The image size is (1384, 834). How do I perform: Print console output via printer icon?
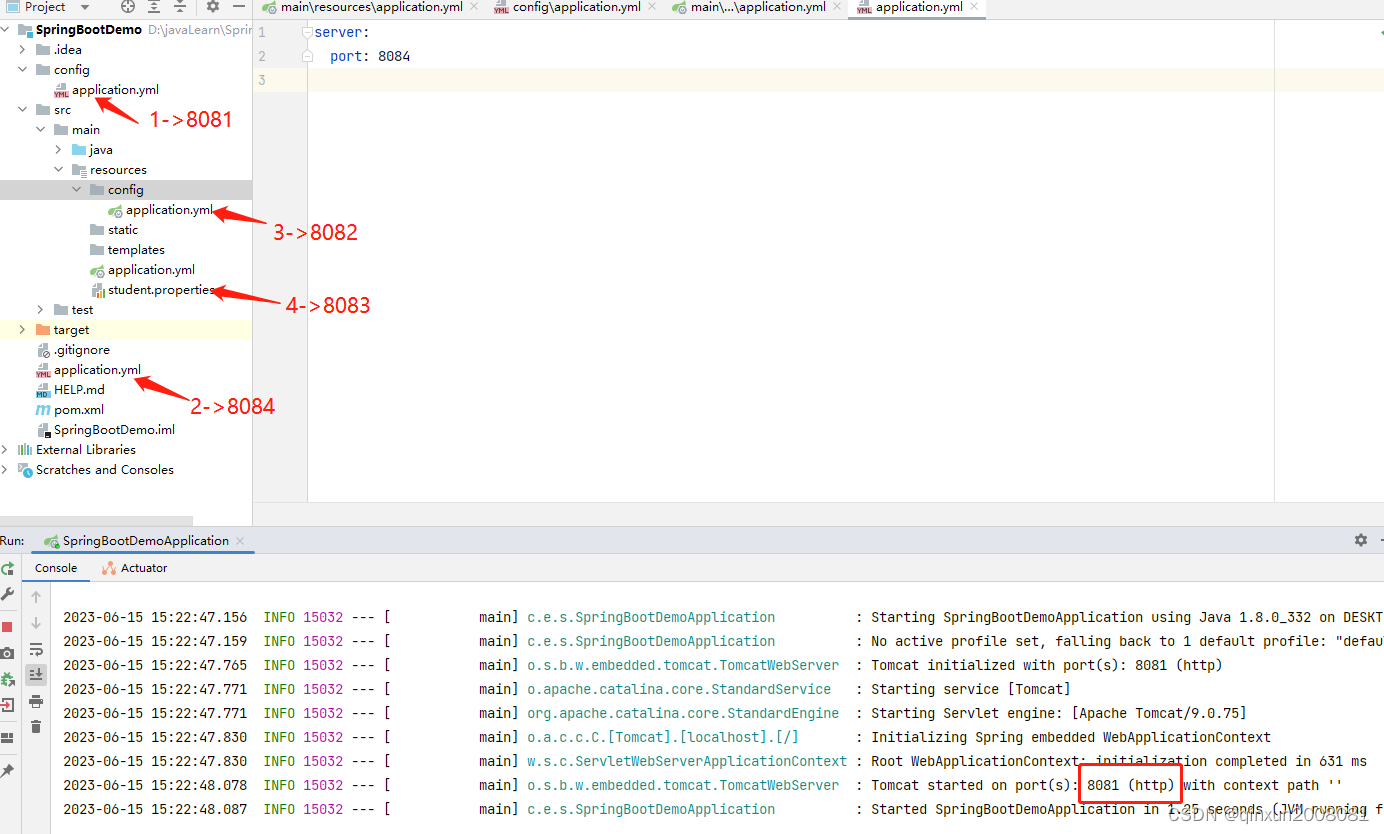coord(36,701)
